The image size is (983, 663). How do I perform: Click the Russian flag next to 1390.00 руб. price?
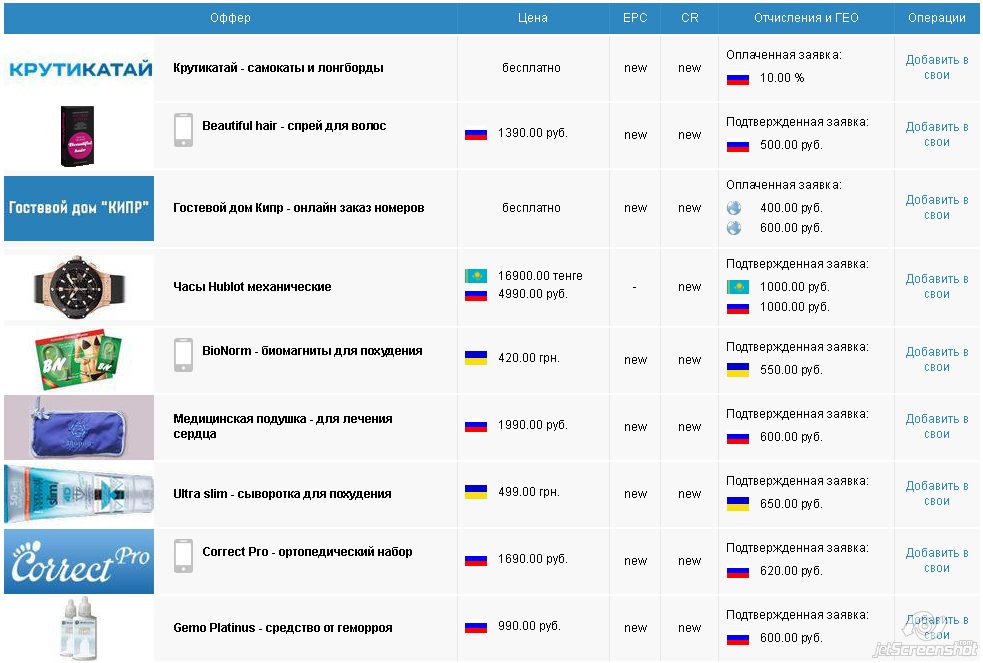coord(475,133)
